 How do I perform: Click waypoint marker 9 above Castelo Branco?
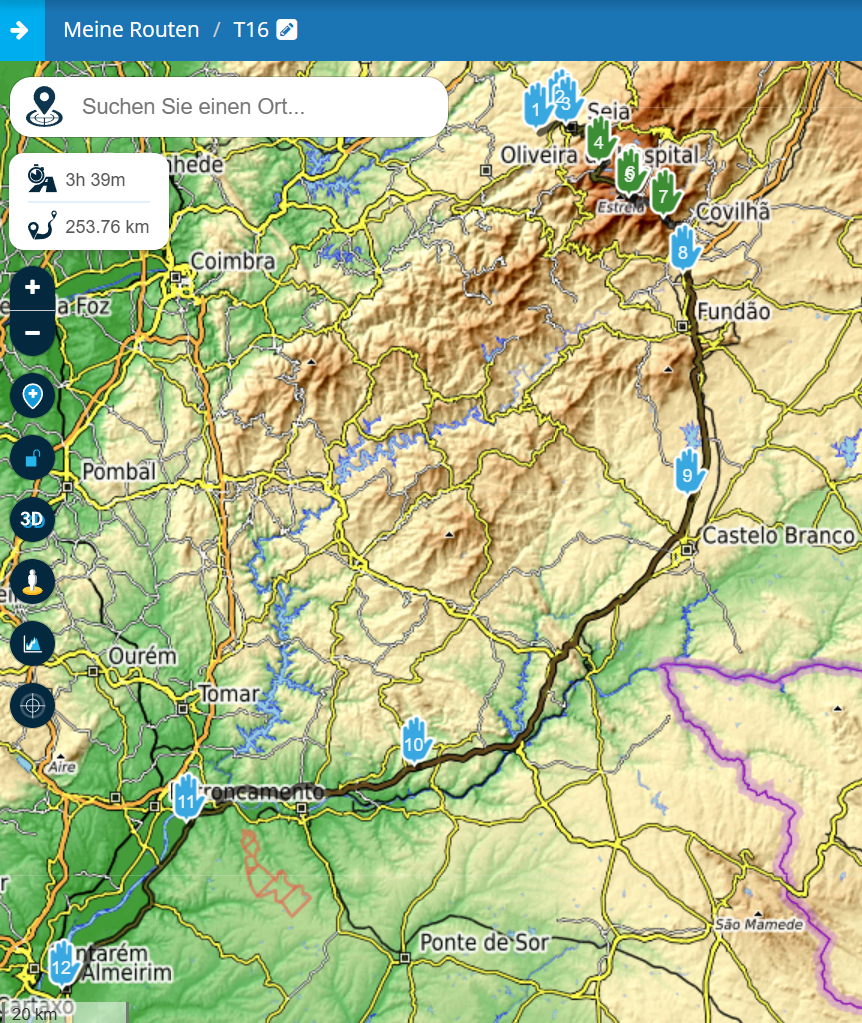pyautogui.click(x=689, y=471)
